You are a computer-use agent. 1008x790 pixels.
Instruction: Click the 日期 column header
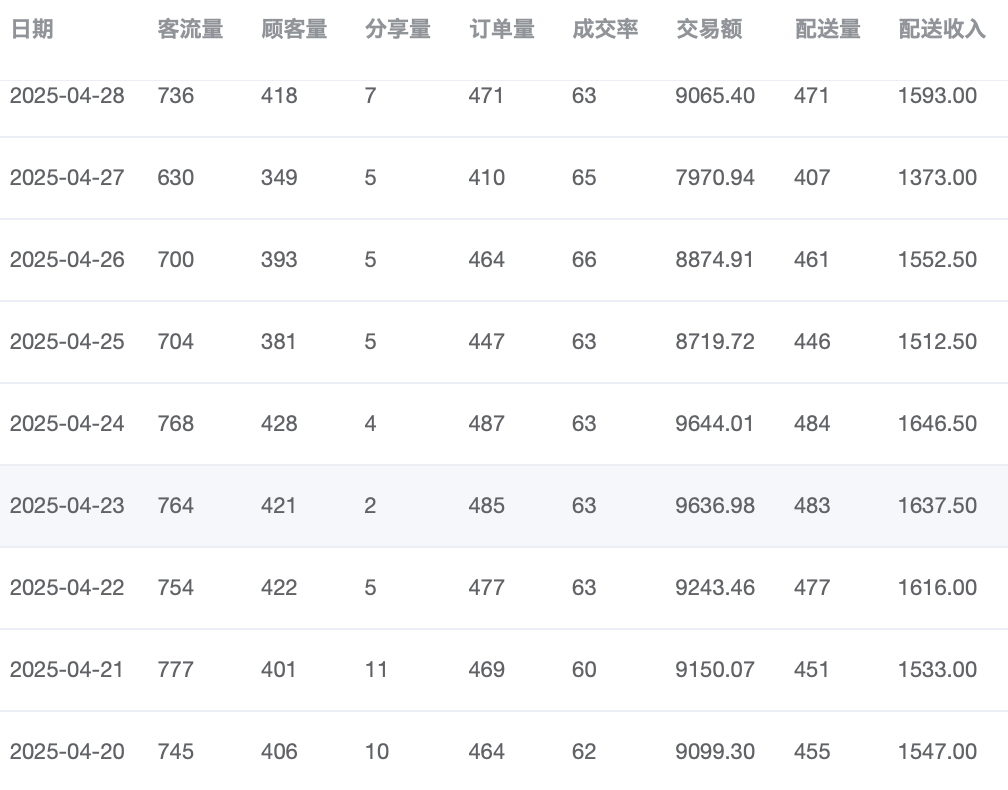coord(31,30)
